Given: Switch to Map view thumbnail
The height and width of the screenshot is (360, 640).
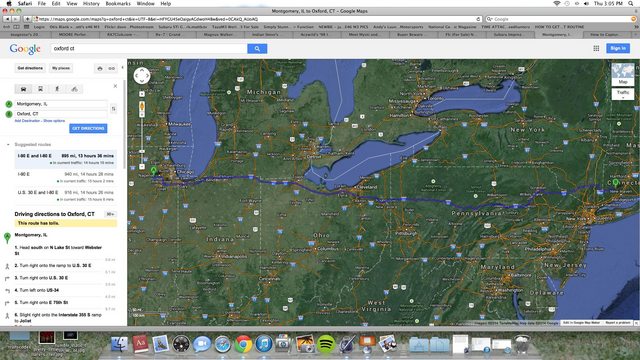Looking at the screenshot, I should pos(623,74).
